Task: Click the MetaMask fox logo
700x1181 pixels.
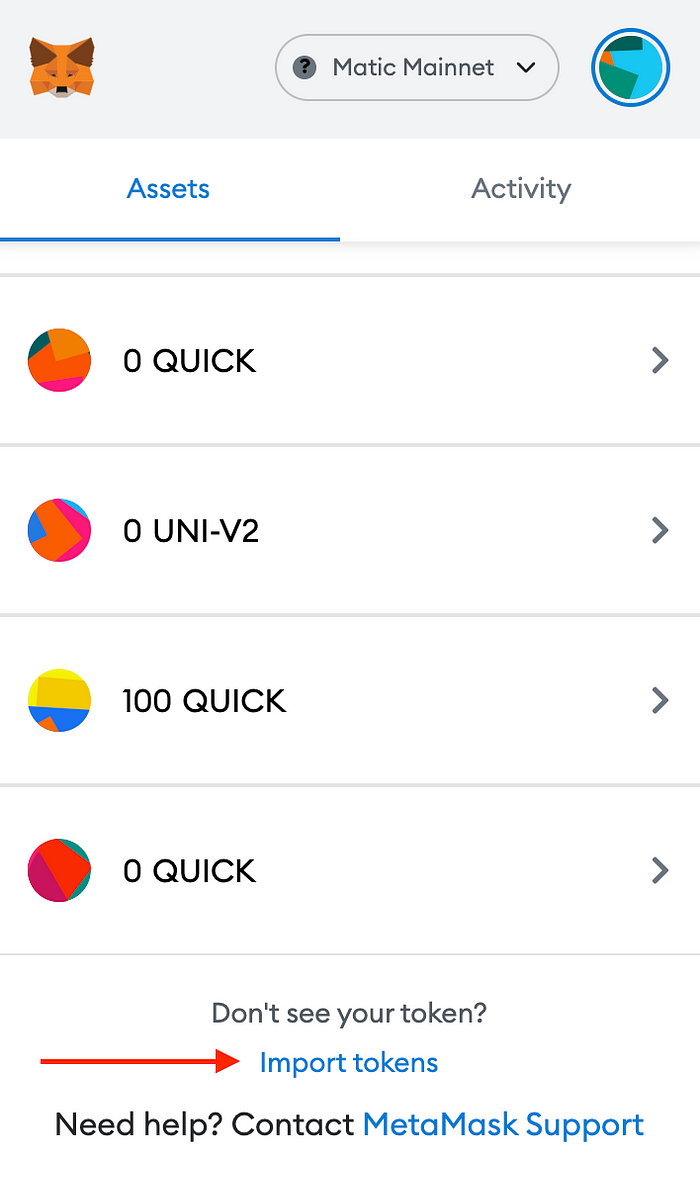Action: pos(62,67)
